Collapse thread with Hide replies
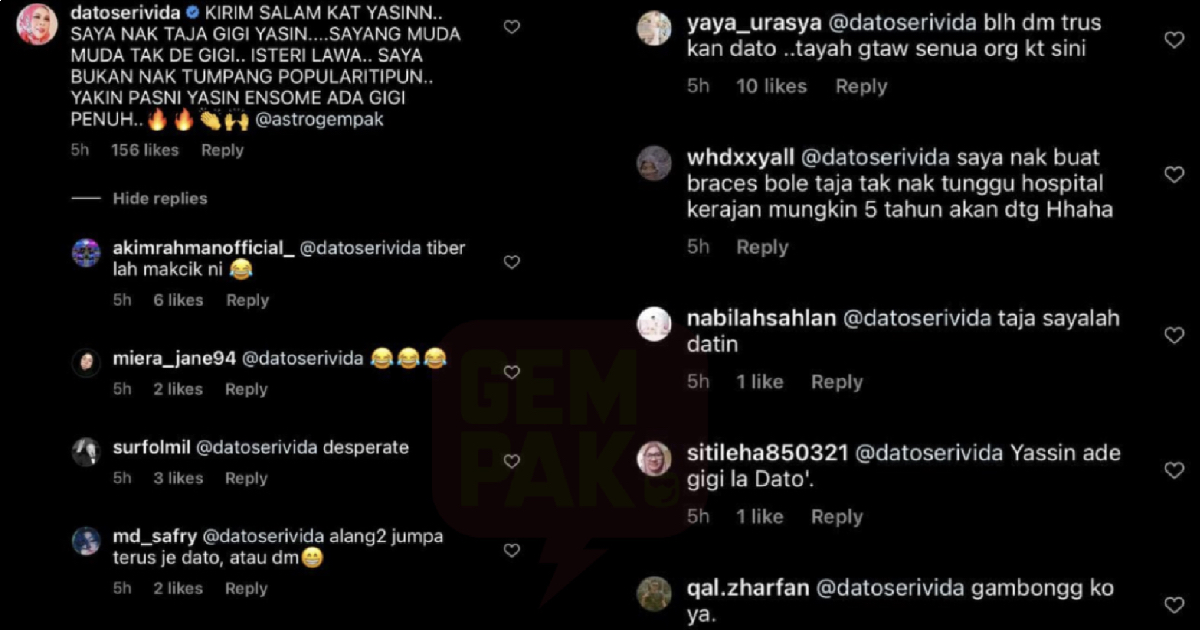Viewport: 1200px width, 630px height. click(160, 198)
